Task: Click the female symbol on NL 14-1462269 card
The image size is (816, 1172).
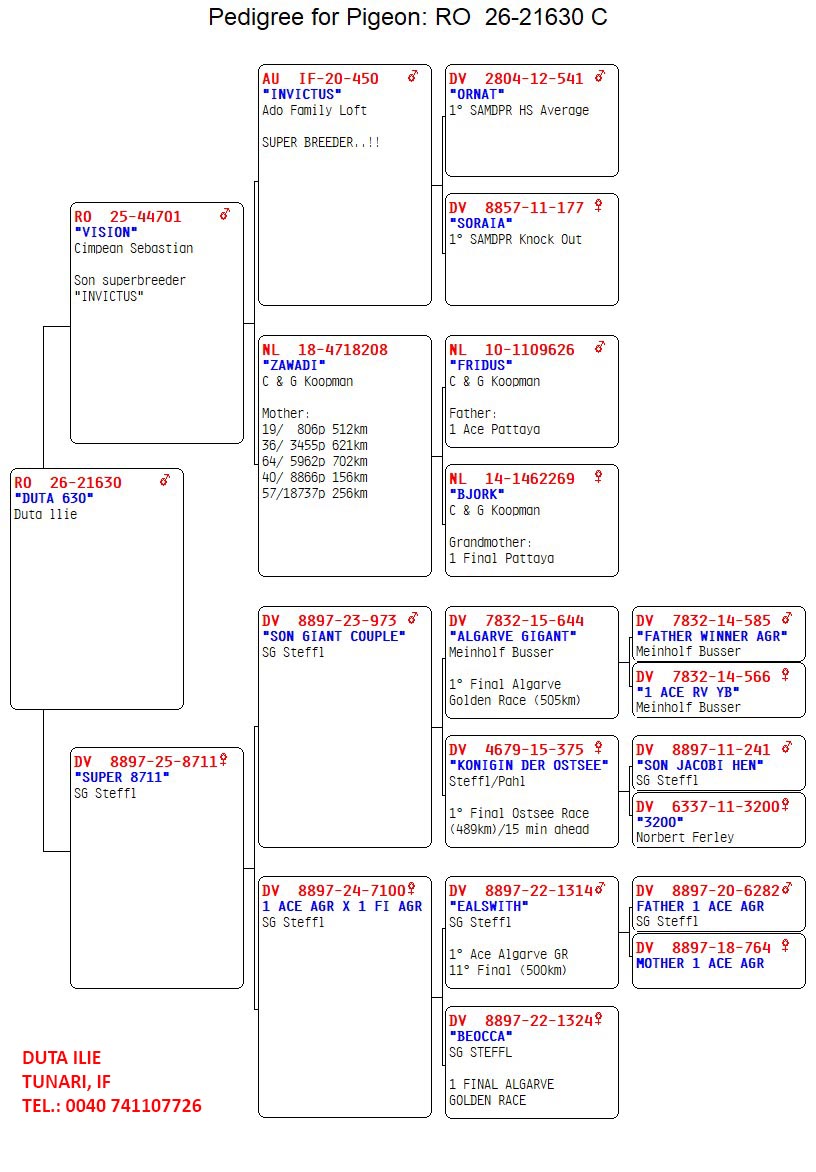Action: pyautogui.click(x=599, y=476)
